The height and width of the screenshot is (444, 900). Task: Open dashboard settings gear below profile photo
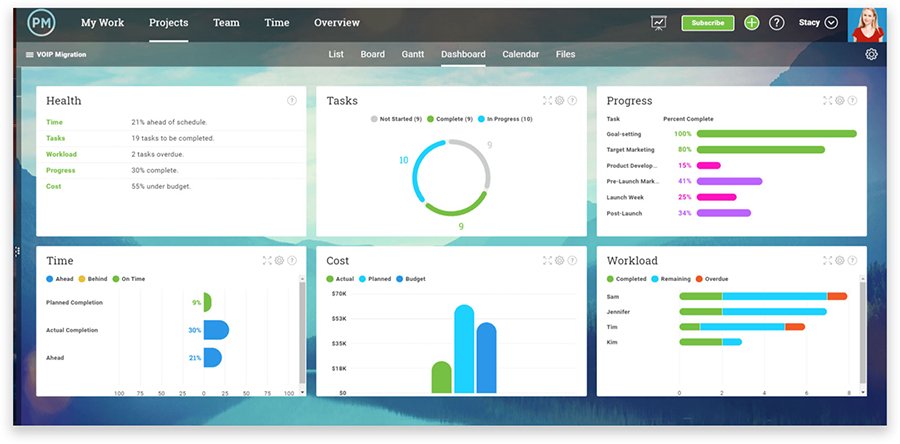871,55
